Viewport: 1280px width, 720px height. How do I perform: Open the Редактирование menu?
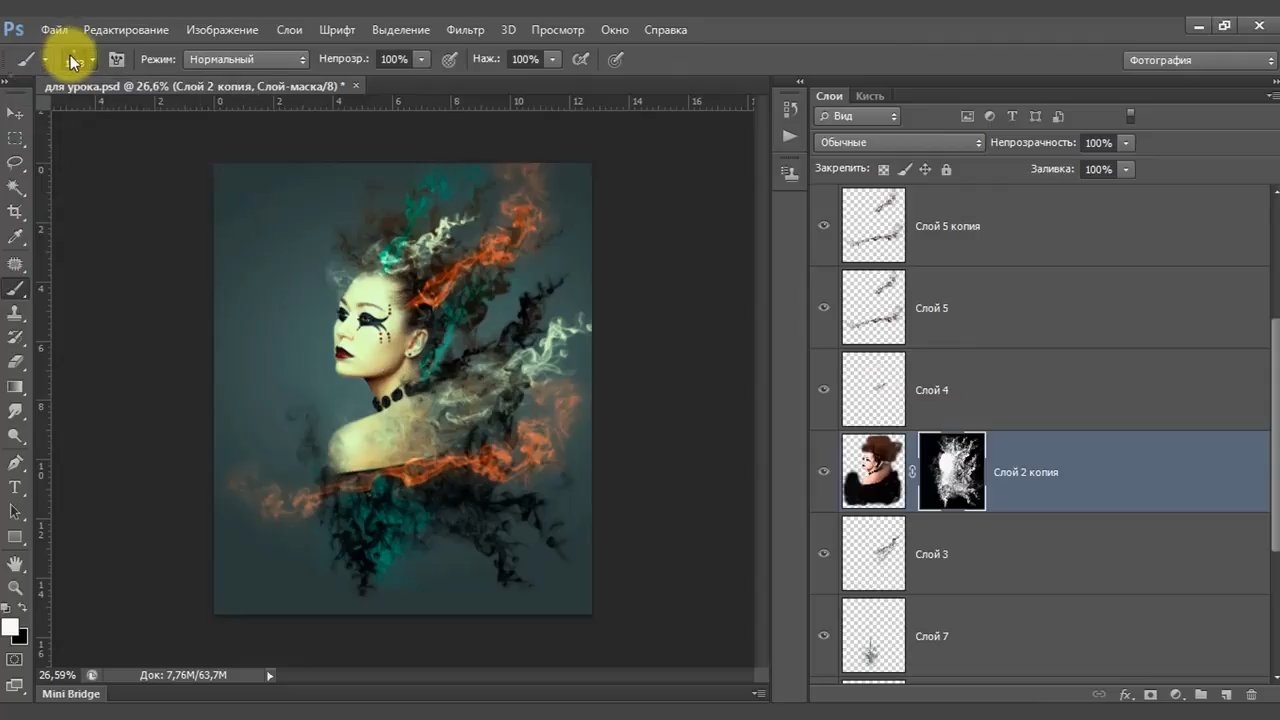click(126, 30)
